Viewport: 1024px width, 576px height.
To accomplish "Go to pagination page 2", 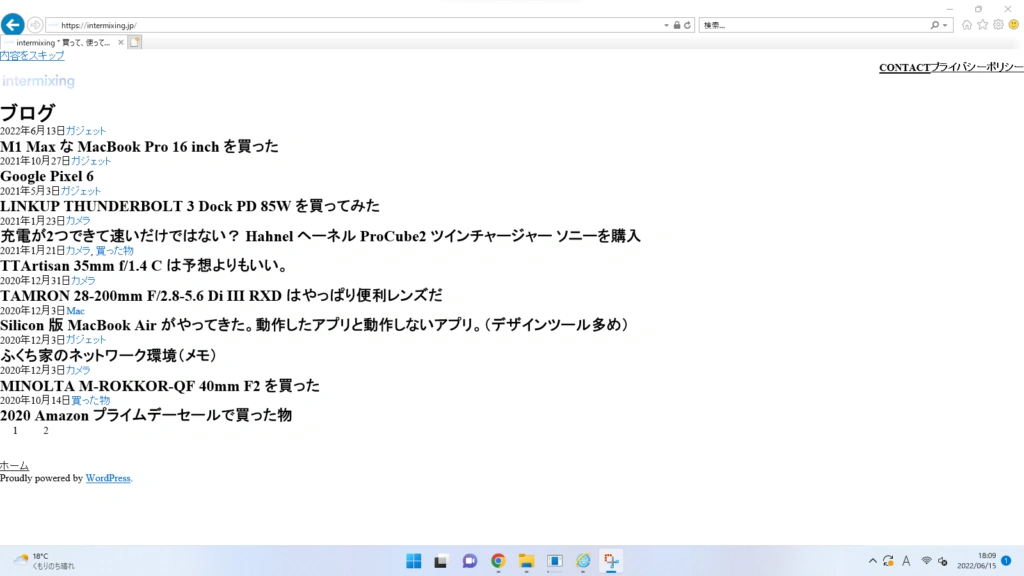I will coord(46,430).
